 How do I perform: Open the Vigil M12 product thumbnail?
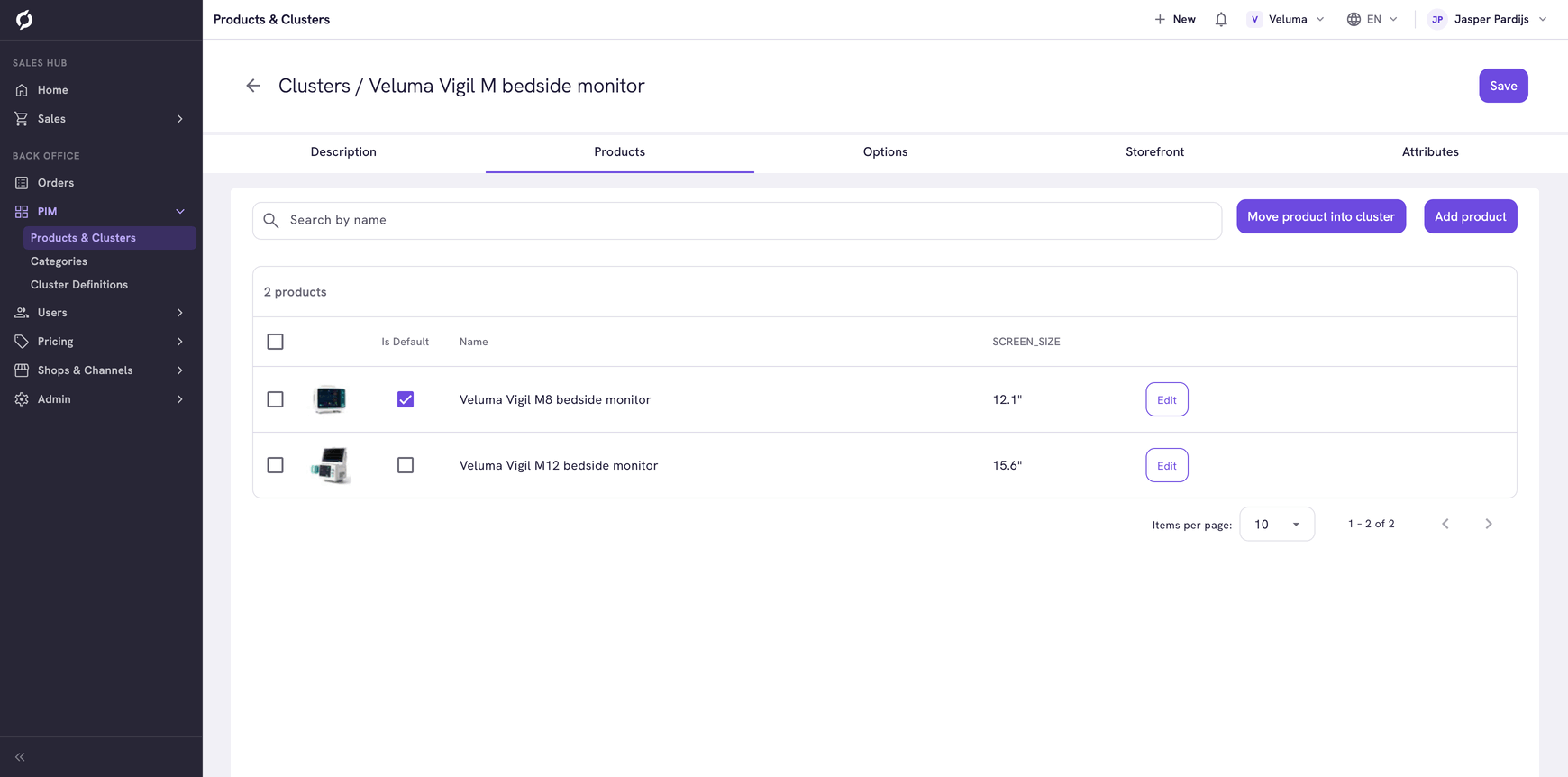click(331, 465)
